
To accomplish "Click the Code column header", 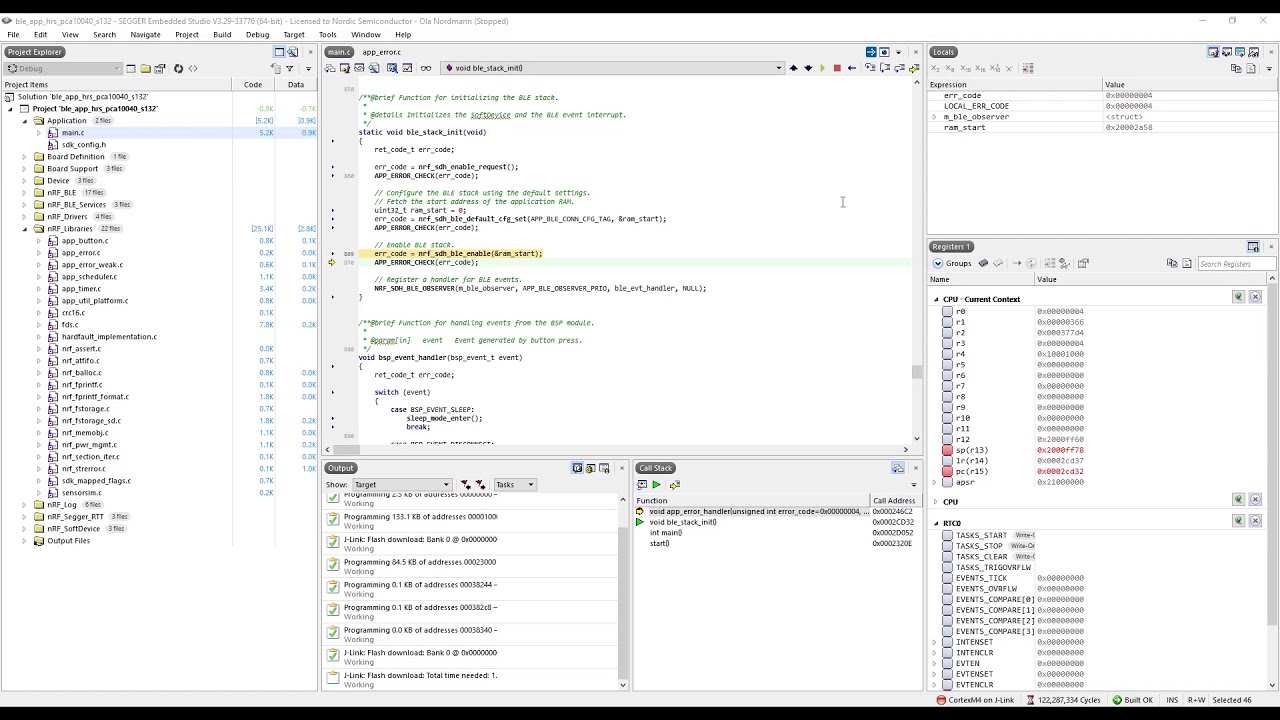I will click(x=253, y=84).
